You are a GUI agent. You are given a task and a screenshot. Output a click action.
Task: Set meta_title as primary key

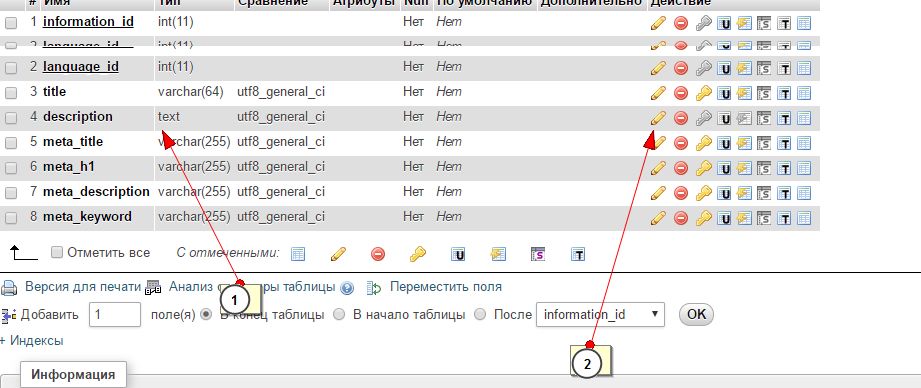703,143
